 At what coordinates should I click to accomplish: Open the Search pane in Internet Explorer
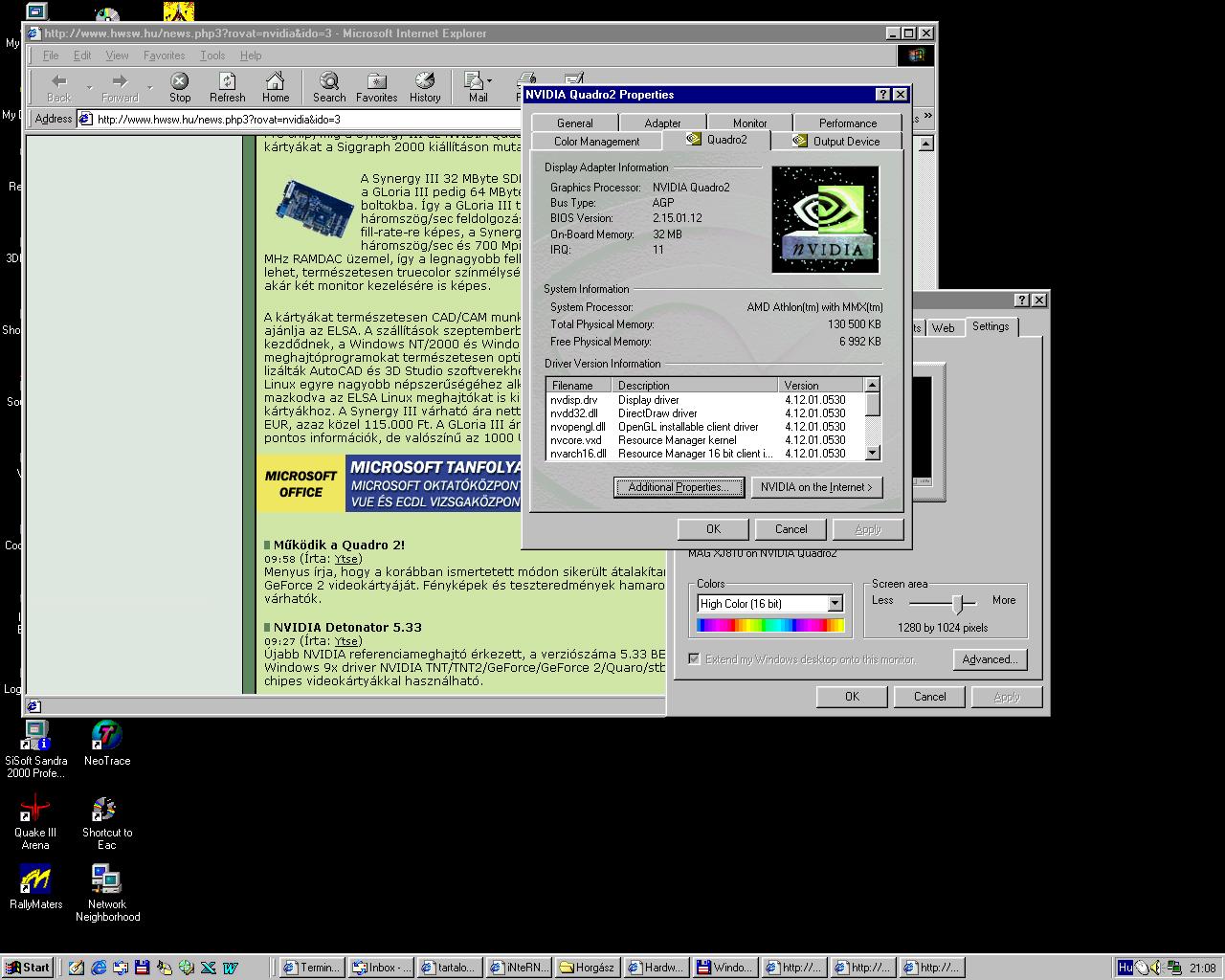pos(329,86)
